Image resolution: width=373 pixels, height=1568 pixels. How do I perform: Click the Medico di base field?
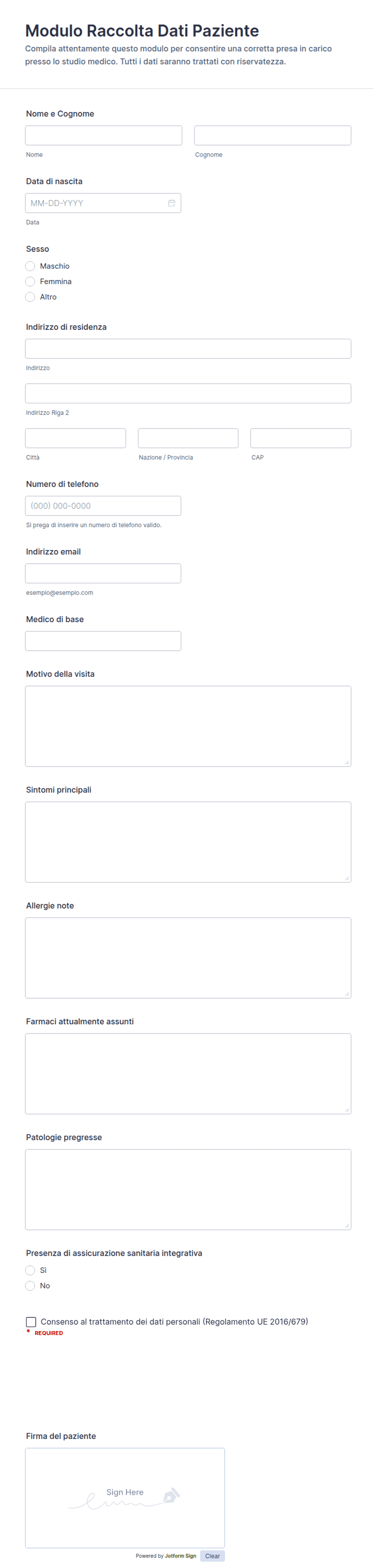pos(103,641)
